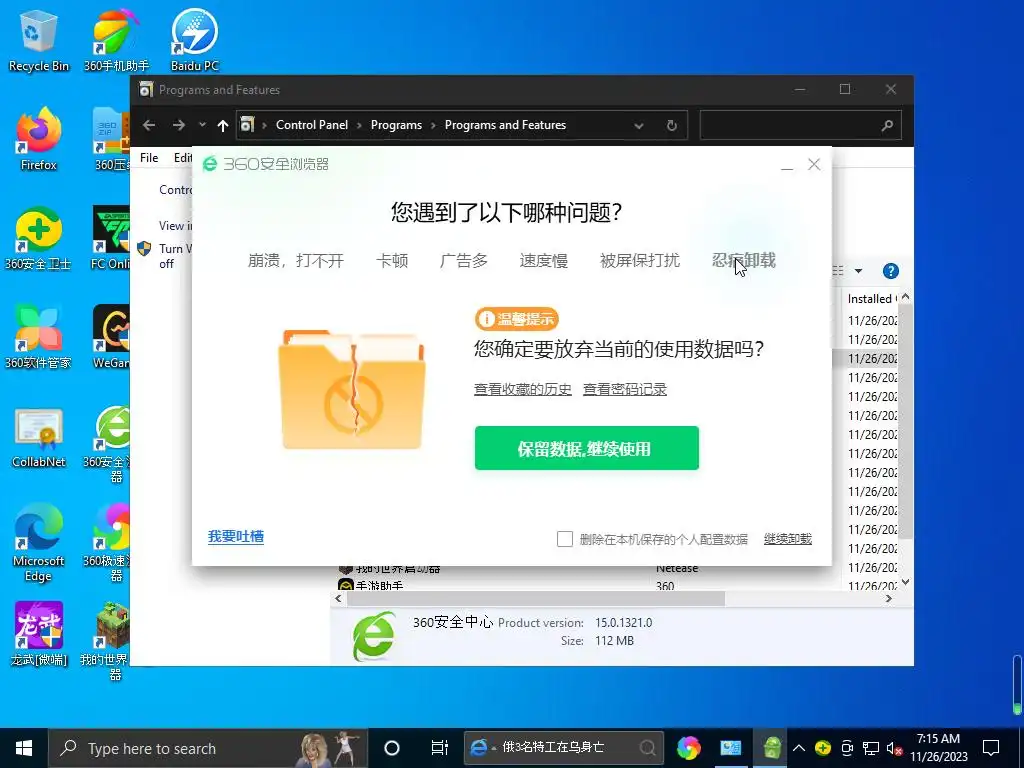Click Programs breadcrumb in address bar
This screenshot has height=768, width=1024.
[396, 125]
